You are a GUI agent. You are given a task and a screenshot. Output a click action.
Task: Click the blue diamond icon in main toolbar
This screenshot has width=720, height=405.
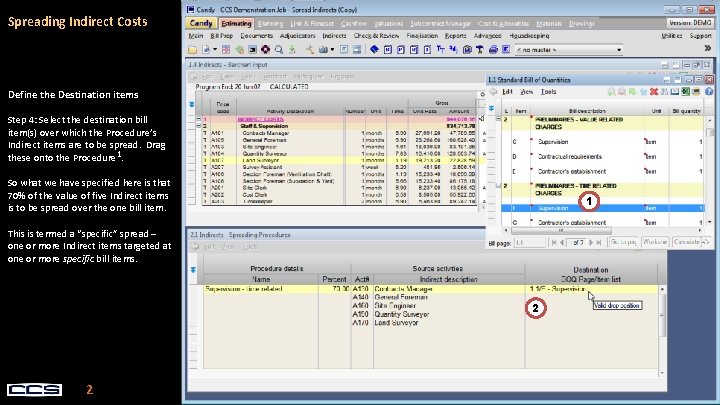tap(374, 50)
